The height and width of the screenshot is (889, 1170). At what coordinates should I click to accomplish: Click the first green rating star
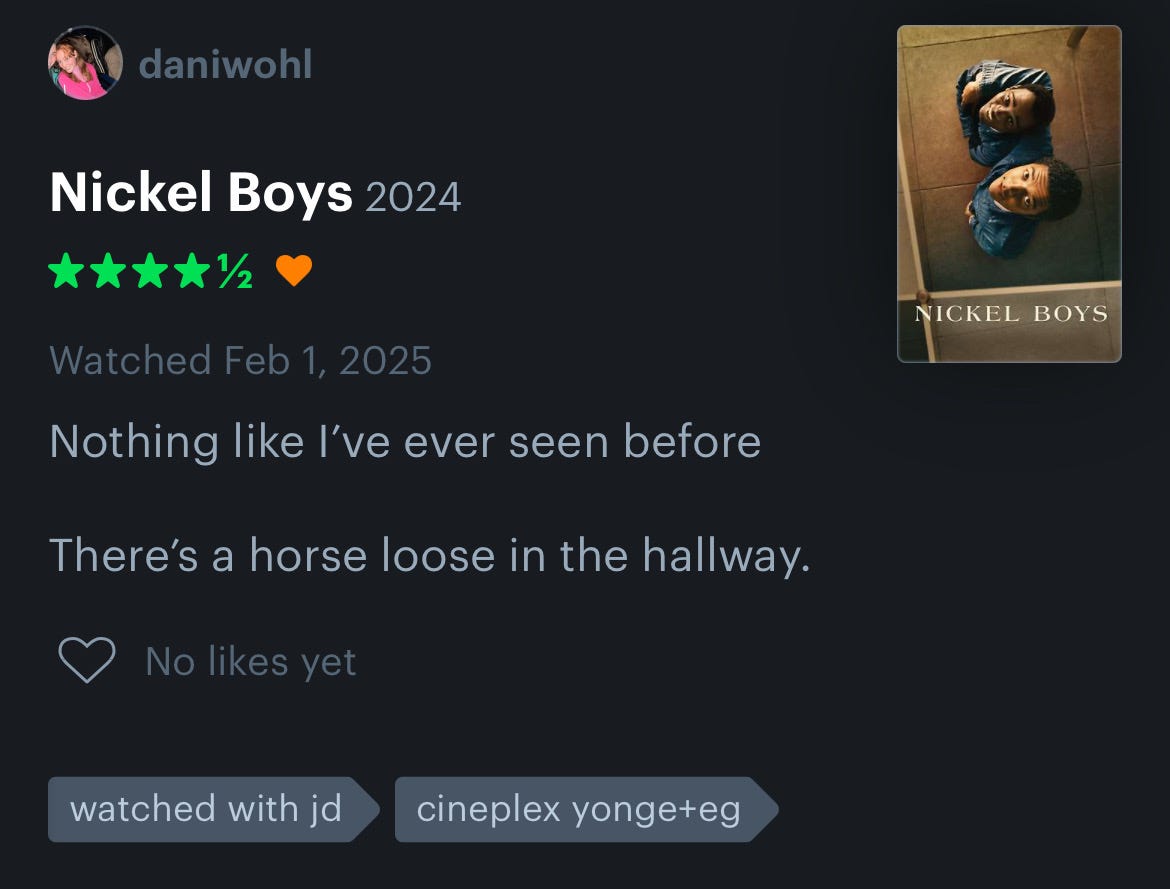(x=66, y=270)
